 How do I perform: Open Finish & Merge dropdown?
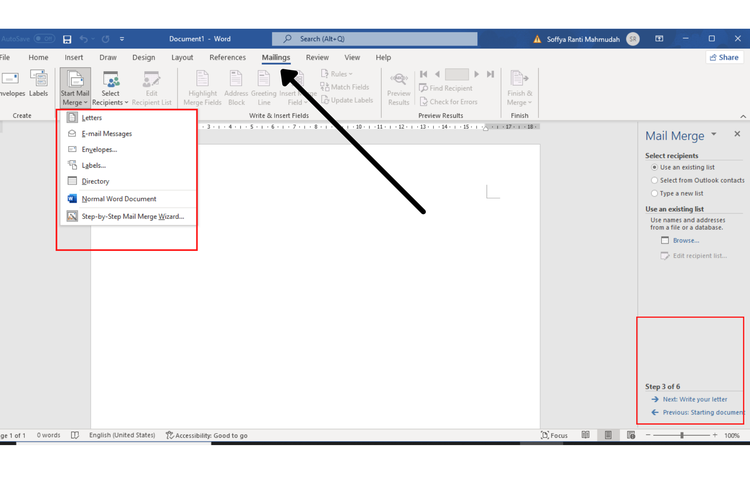point(519,89)
